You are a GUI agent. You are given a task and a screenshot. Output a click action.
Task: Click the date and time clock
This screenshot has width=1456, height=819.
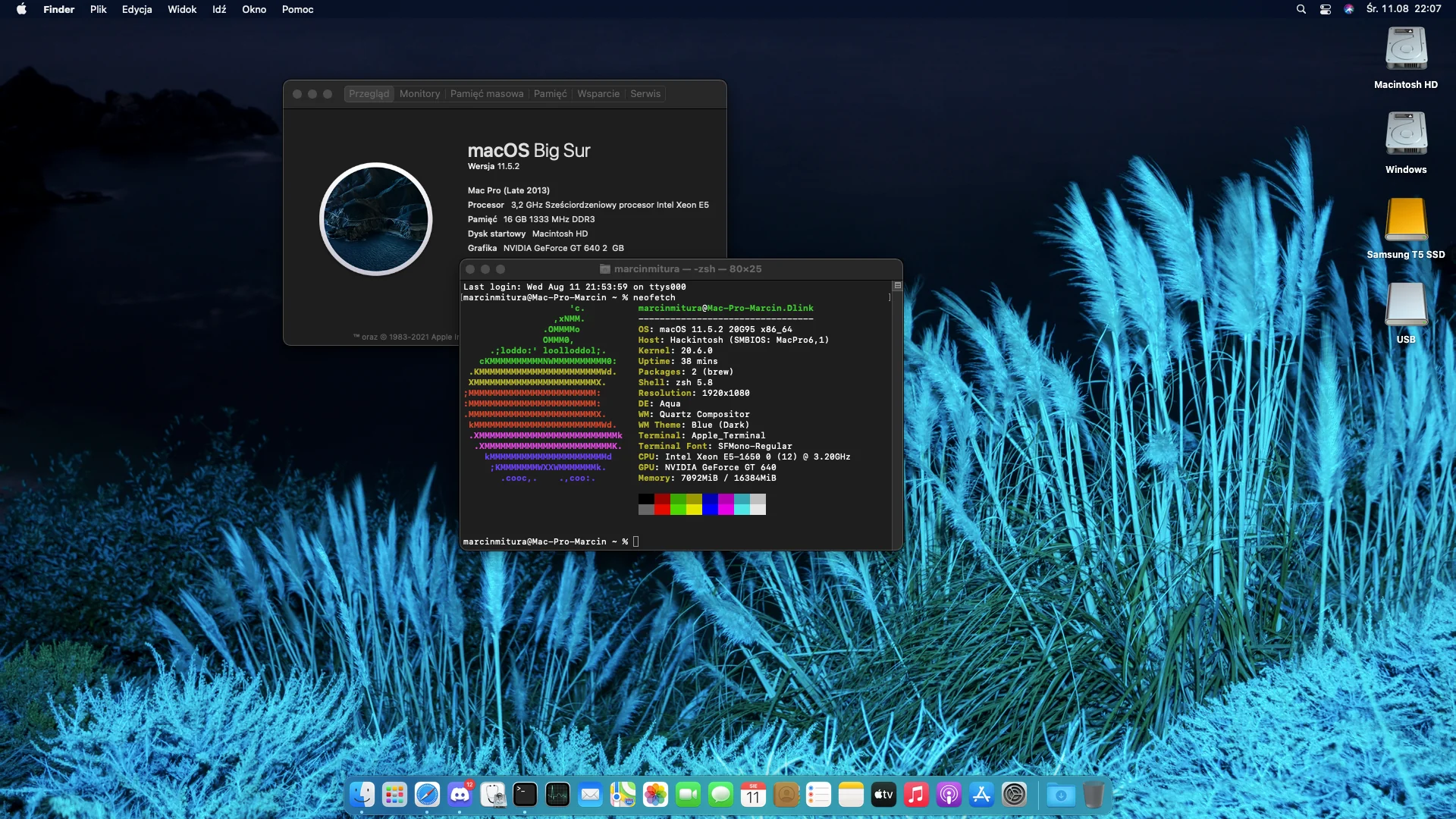[1403, 9]
